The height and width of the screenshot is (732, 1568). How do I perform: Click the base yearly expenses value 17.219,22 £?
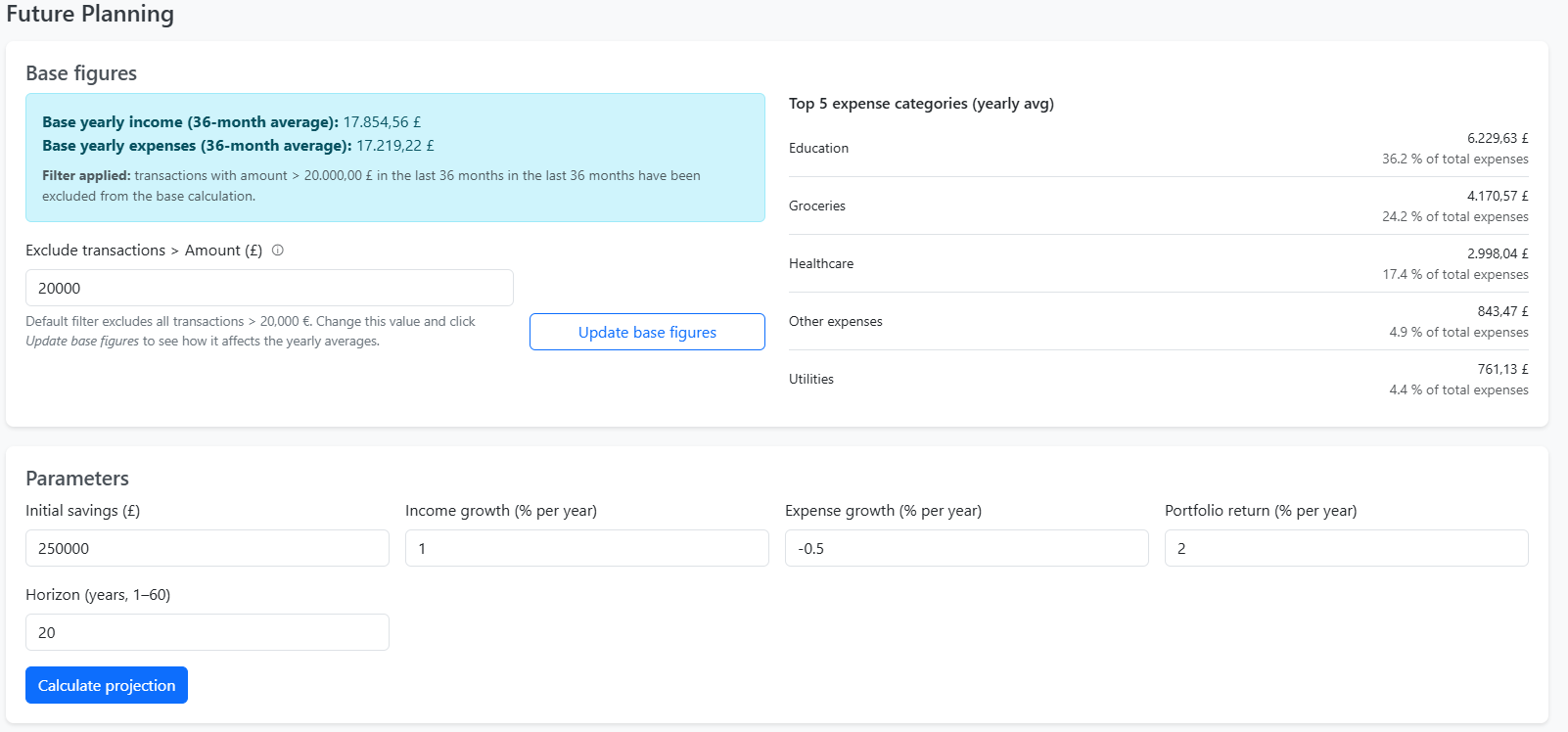pyautogui.click(x=395, y=146)
